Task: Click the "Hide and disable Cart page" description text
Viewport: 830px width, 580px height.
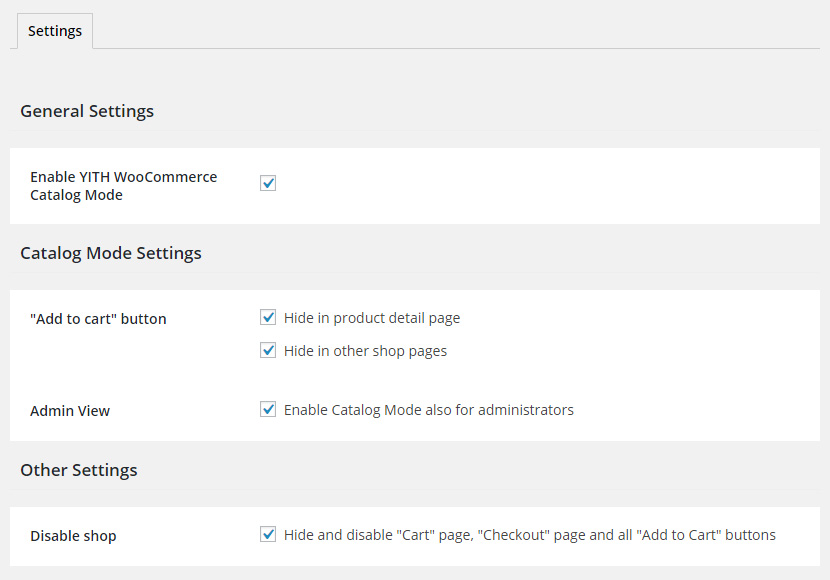Action: pos(529,535)
